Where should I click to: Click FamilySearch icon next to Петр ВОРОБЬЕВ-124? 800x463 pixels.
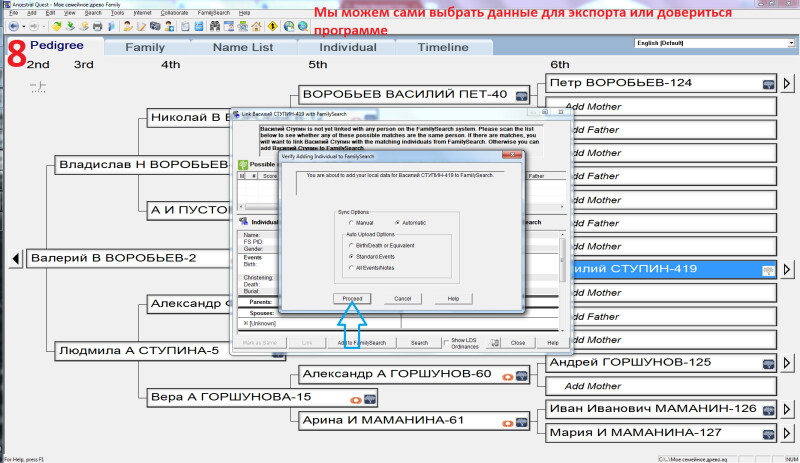coord(768,84)
